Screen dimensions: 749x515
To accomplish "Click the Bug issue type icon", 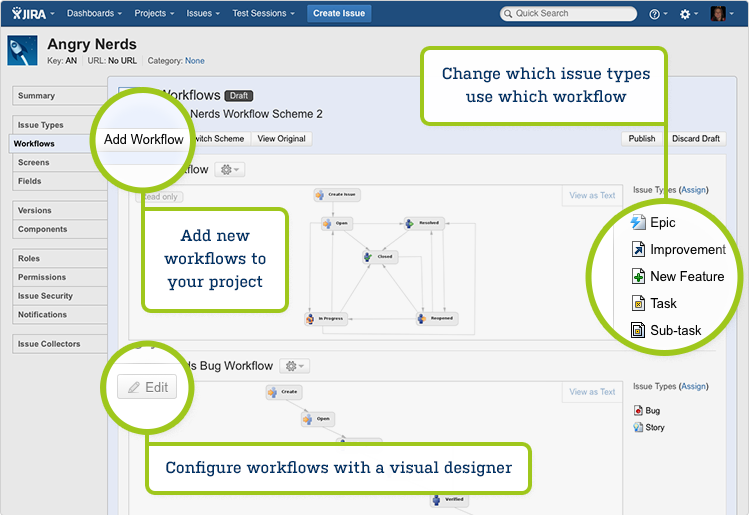I will 638,410.
